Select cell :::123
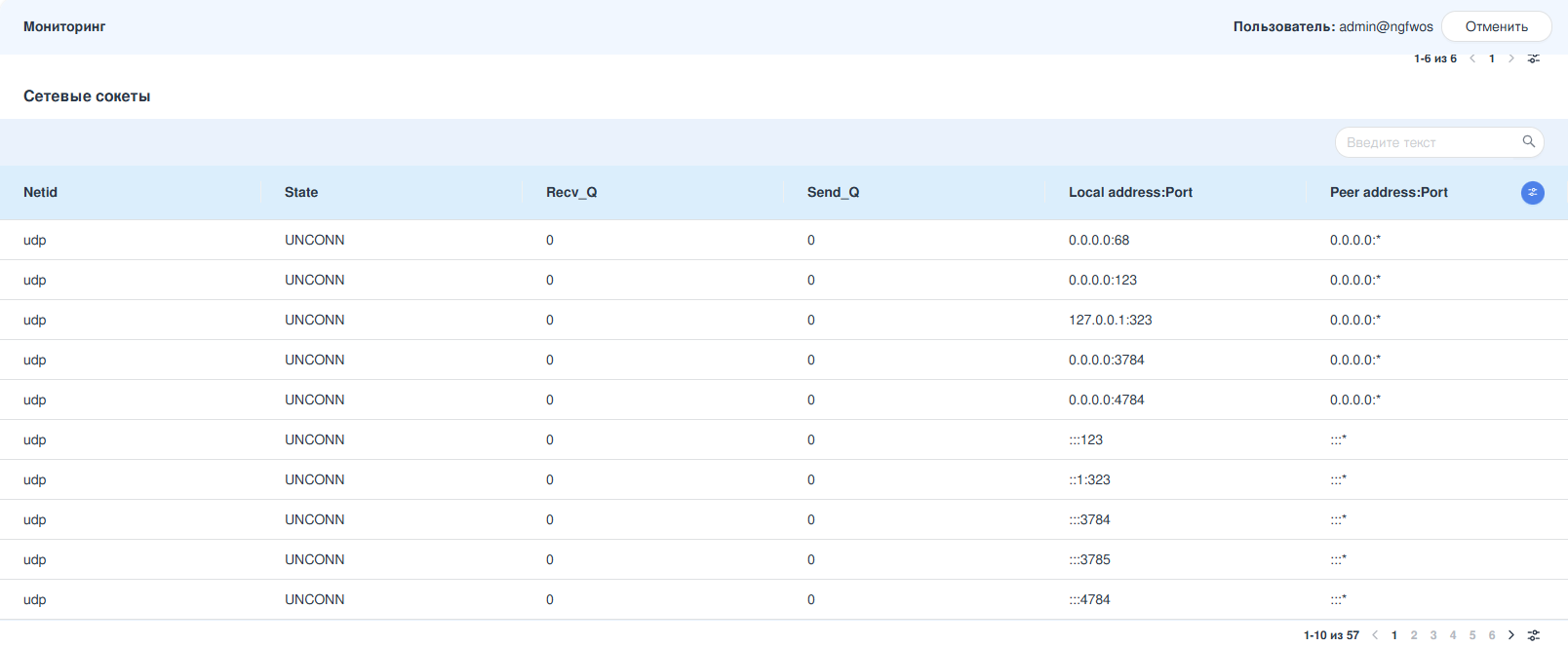 [1086, 439]
